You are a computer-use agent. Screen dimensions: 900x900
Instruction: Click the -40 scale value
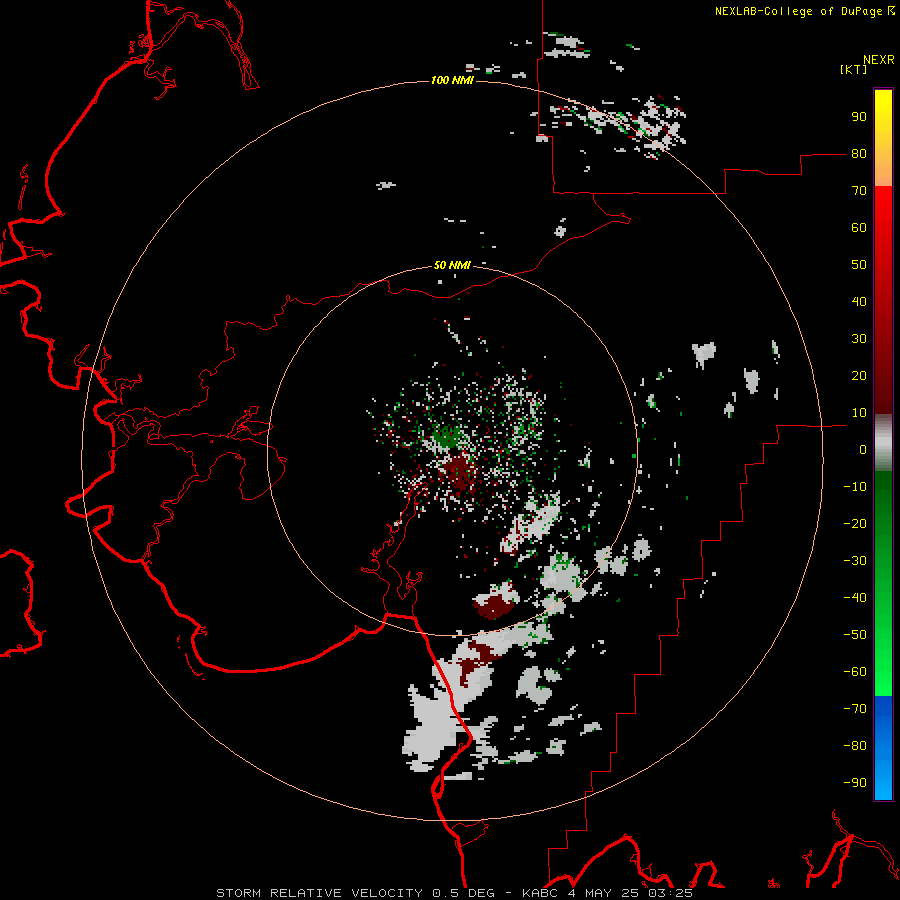click(x=855, y=598)
